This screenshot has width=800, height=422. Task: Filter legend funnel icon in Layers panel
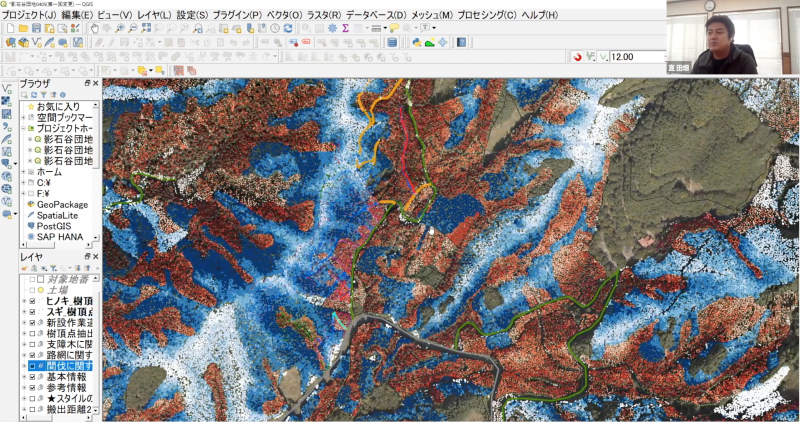(53, 268)
